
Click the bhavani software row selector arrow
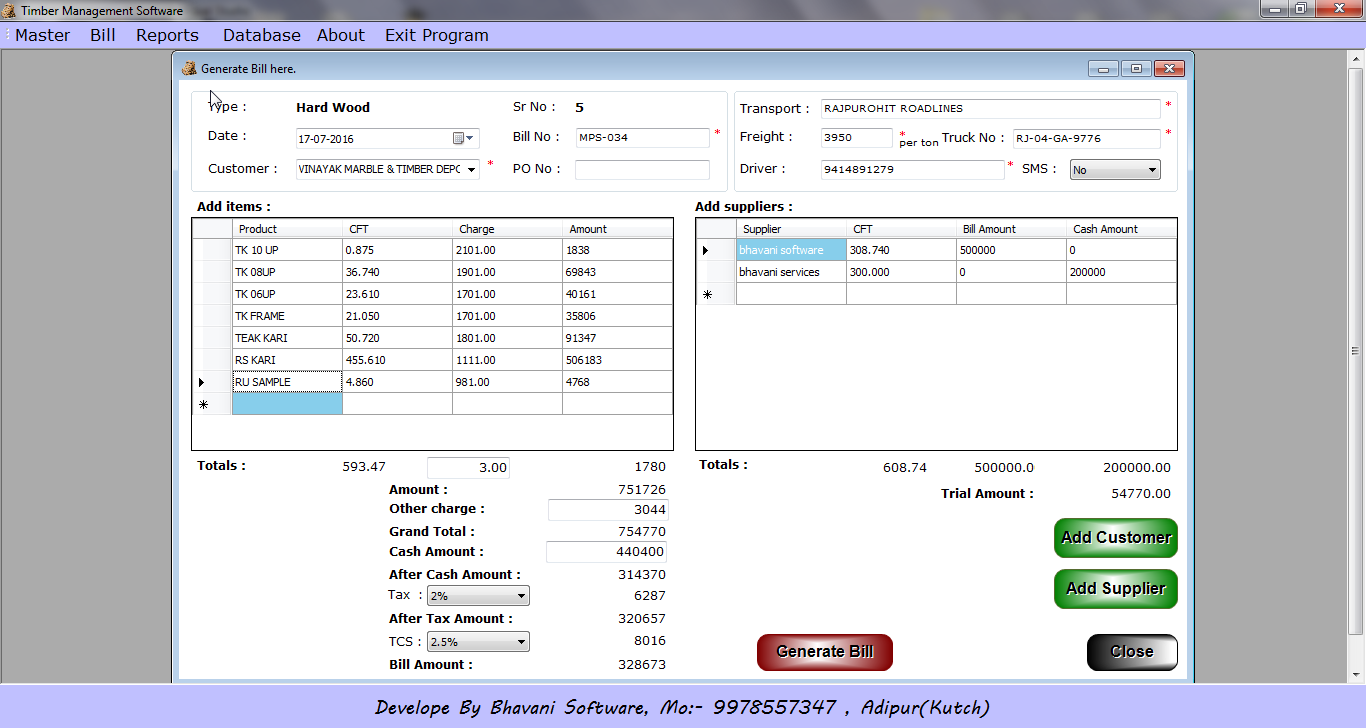(706, 250)
